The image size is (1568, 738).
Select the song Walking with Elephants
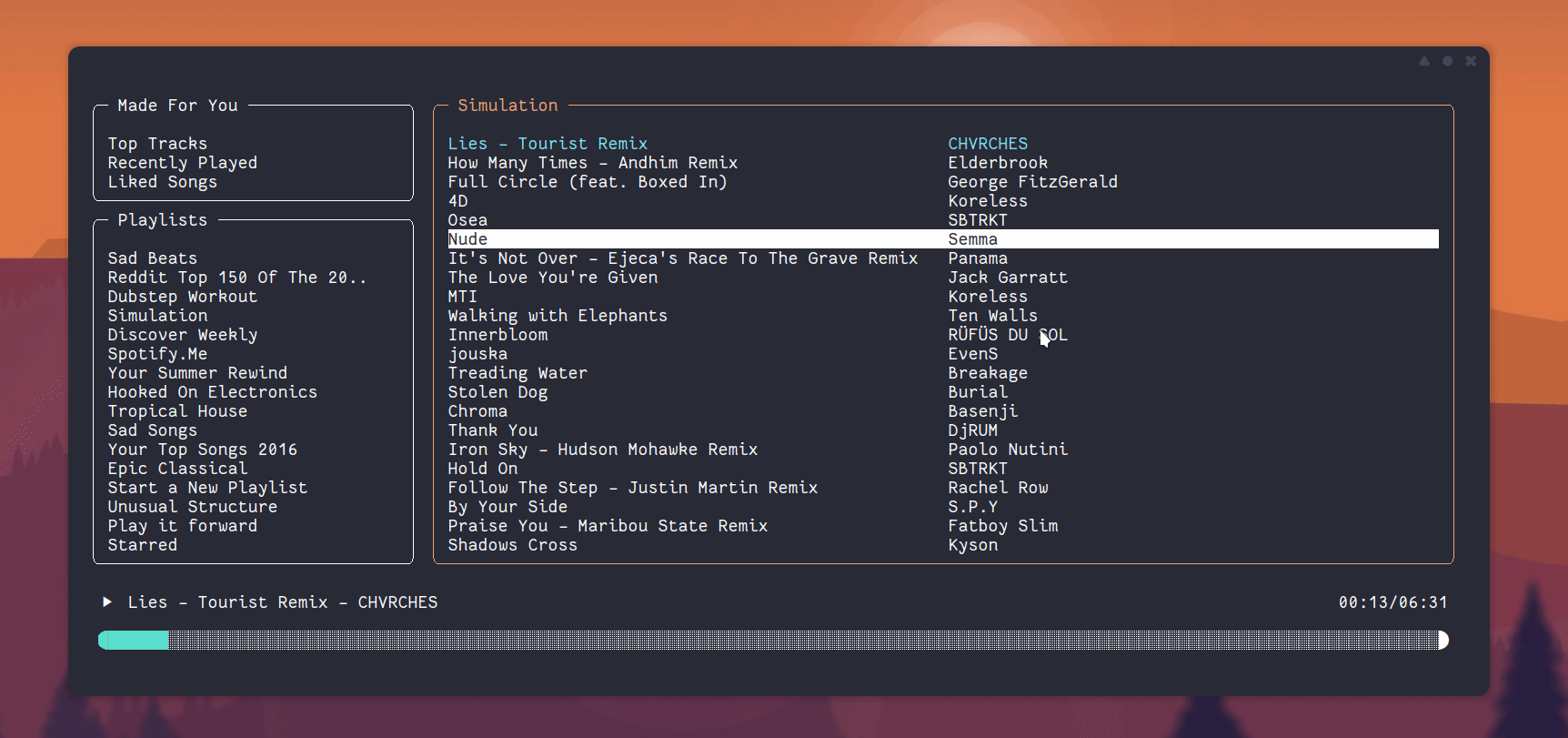(x=557, y=316)
